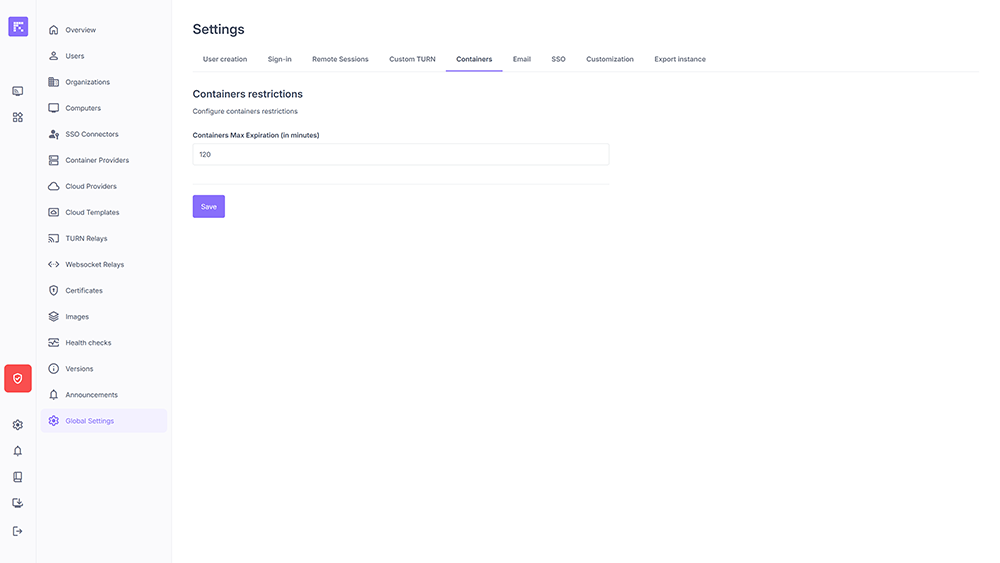Go to the User creation tab

tap(225, 59)
